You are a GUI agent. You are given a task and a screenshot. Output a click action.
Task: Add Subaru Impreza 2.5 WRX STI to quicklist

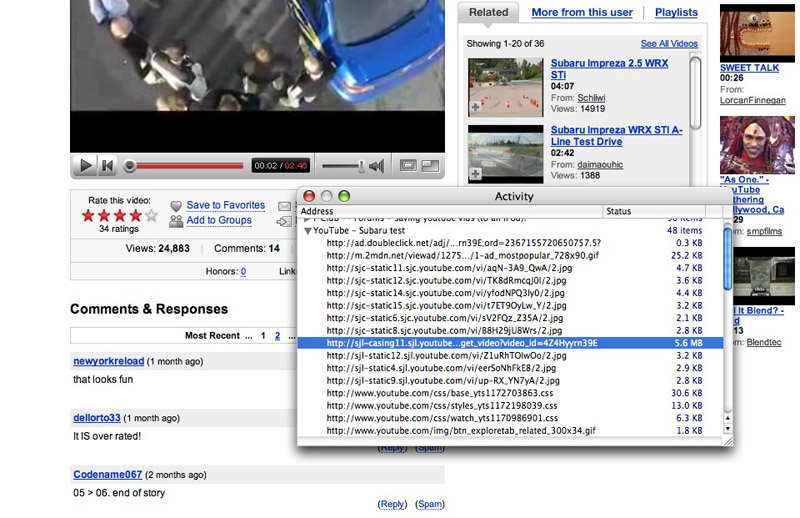tap(475, 107)
